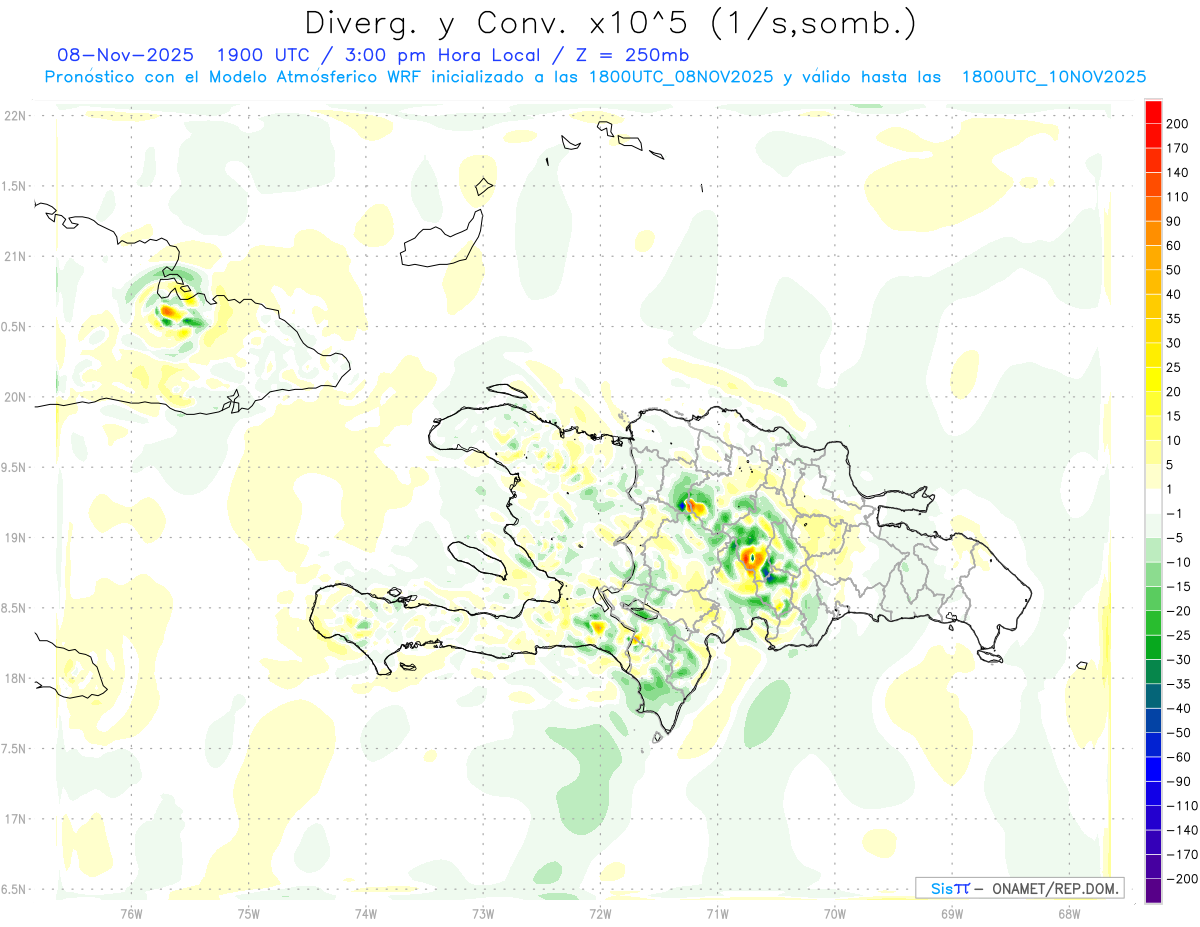Click the "73W" longitude label
The image size is (1200, 927).
click(x=483, y=914)
